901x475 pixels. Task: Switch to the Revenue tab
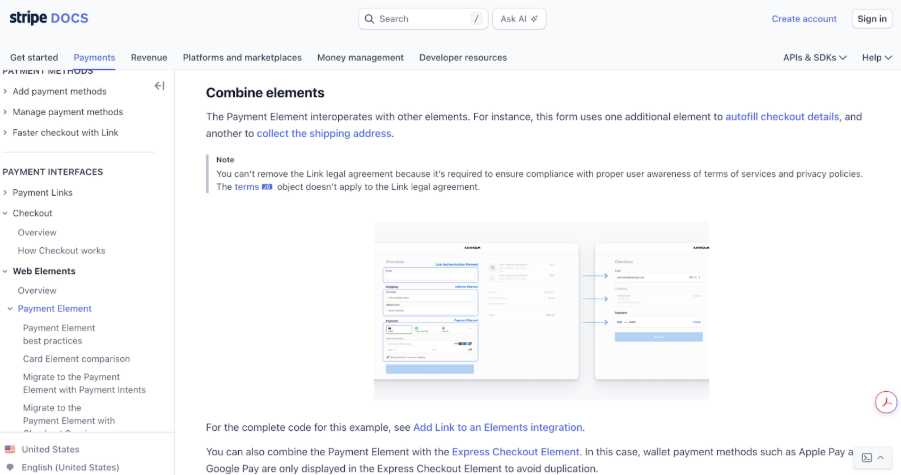pos(149,58)
